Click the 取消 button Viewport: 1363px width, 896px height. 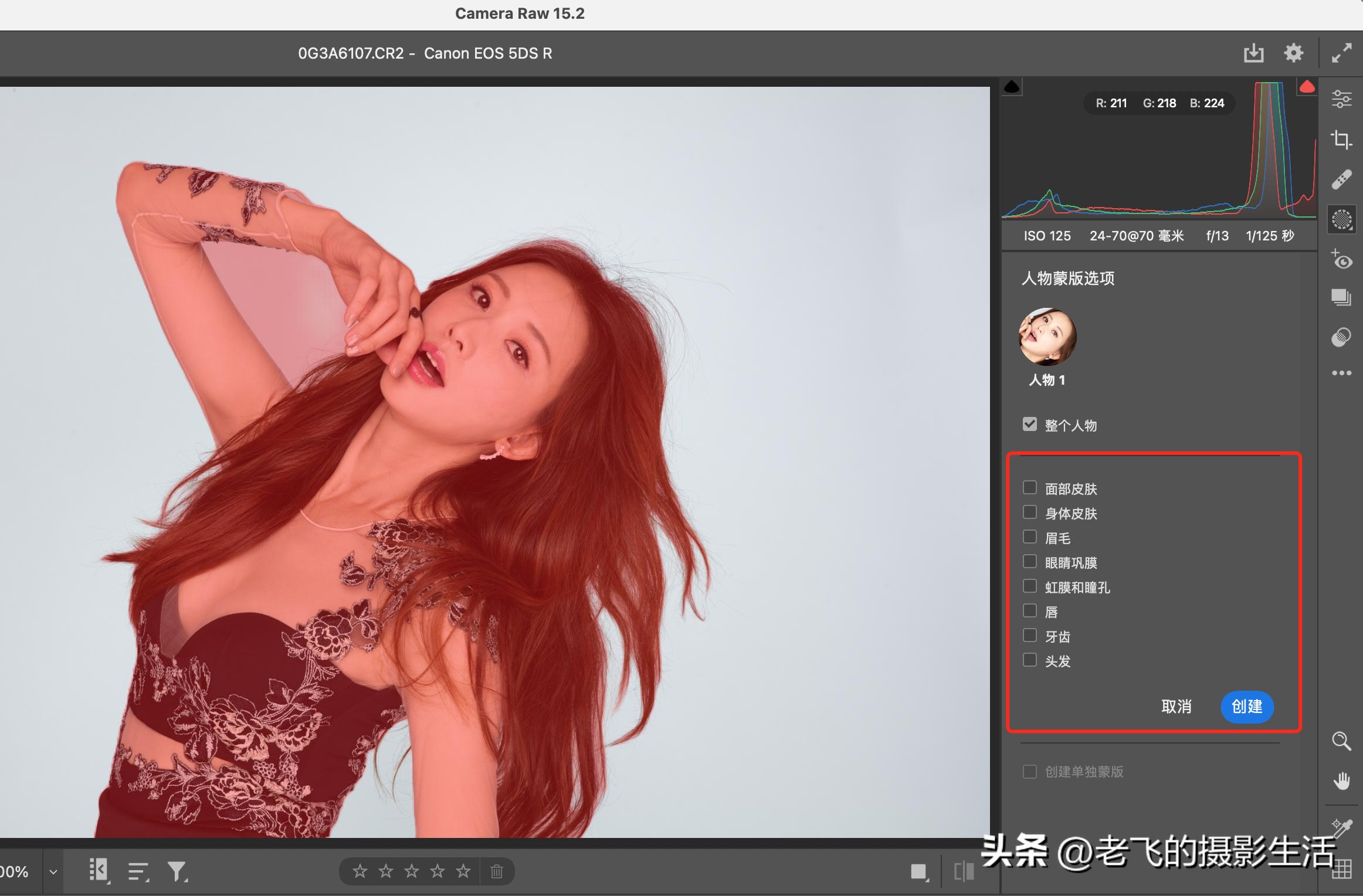(1176, 707)
